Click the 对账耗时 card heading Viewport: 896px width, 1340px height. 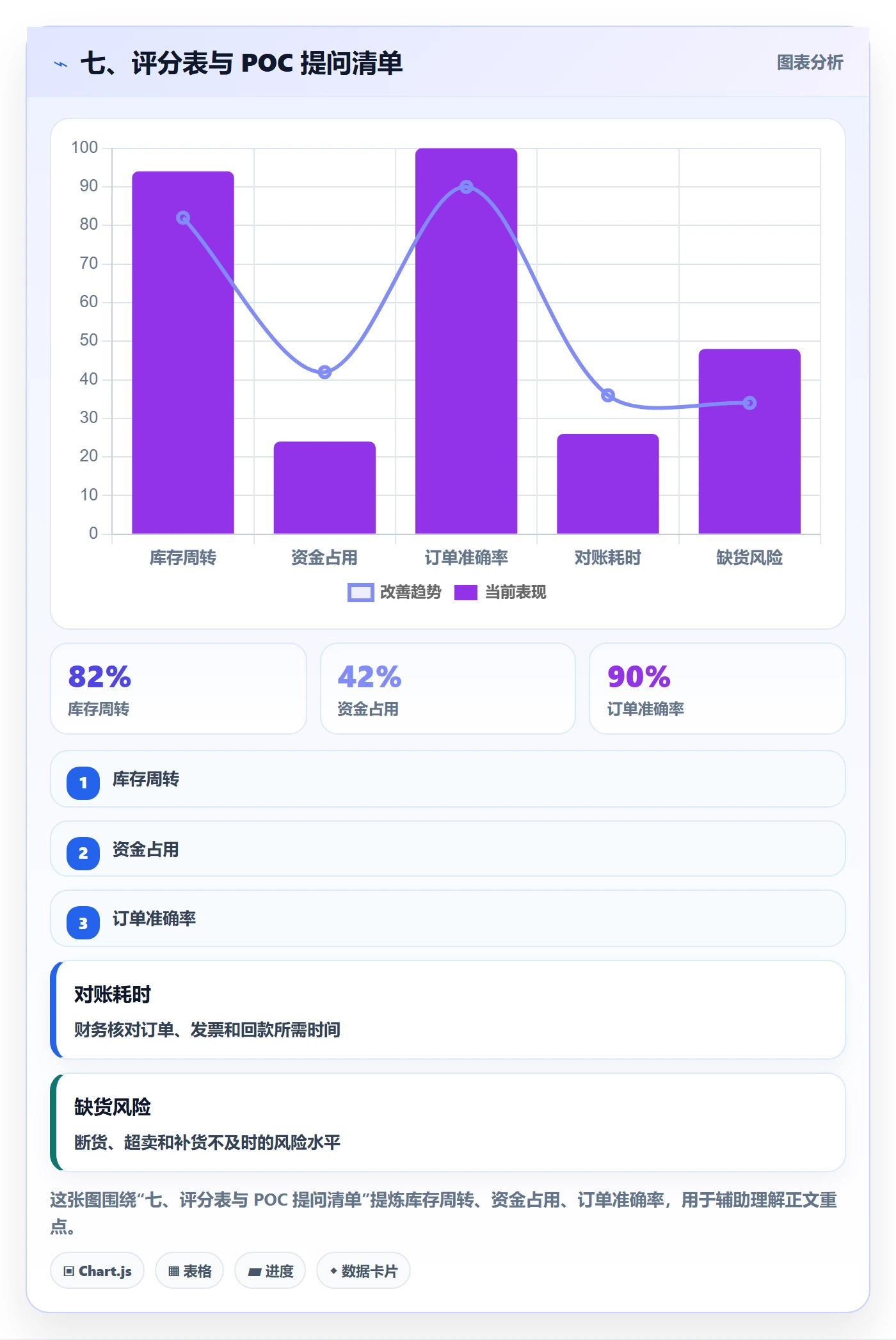coord(113,994)
